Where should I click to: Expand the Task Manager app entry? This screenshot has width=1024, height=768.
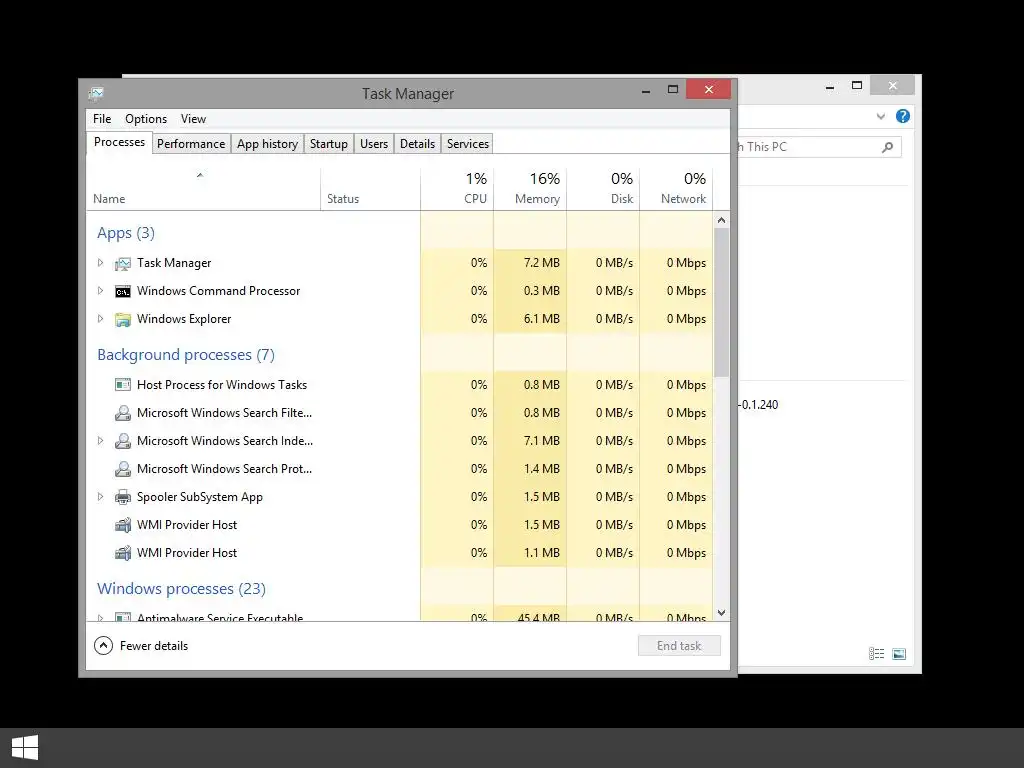100,263
